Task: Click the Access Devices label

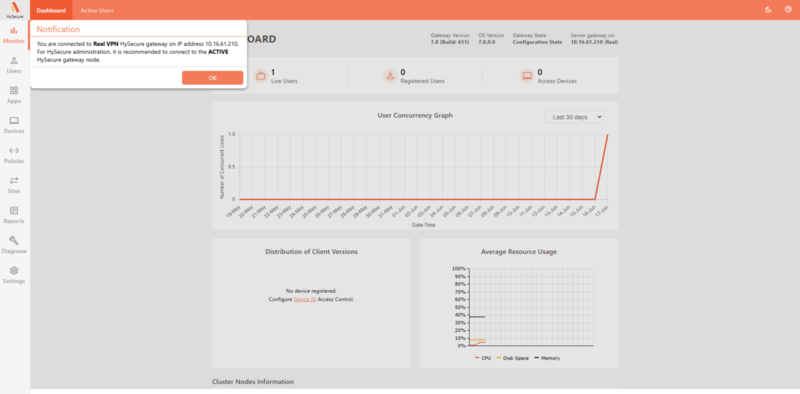Action: [x=557, y=81]
